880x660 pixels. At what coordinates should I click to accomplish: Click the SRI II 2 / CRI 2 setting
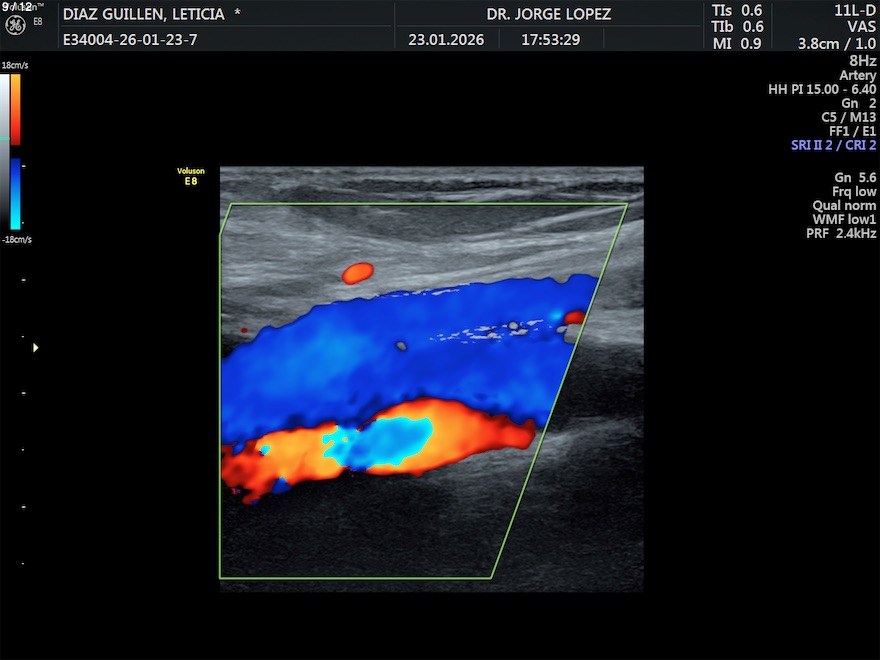(x=833, y=145)
